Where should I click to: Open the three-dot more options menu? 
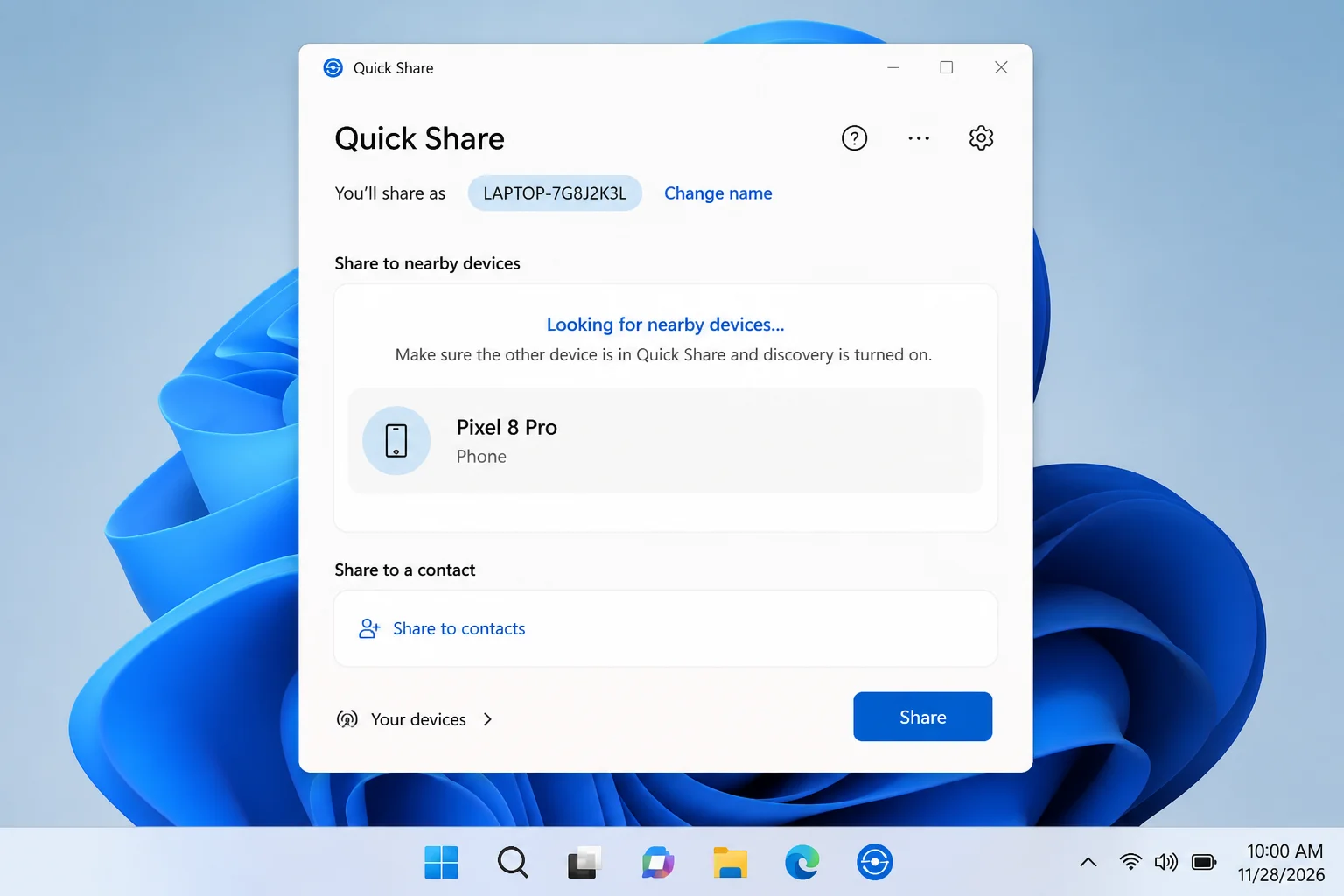click(919, 138)
